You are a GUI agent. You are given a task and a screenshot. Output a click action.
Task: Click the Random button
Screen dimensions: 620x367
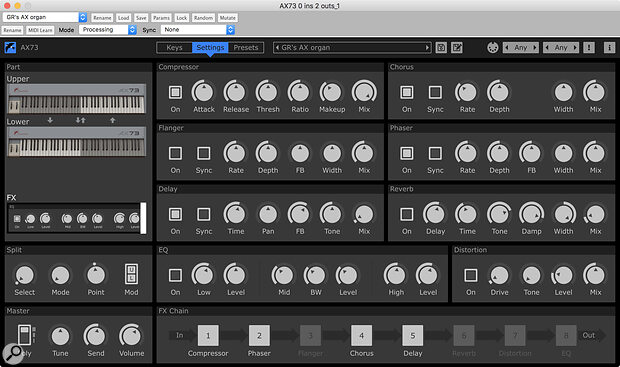(x=203, y=18)
